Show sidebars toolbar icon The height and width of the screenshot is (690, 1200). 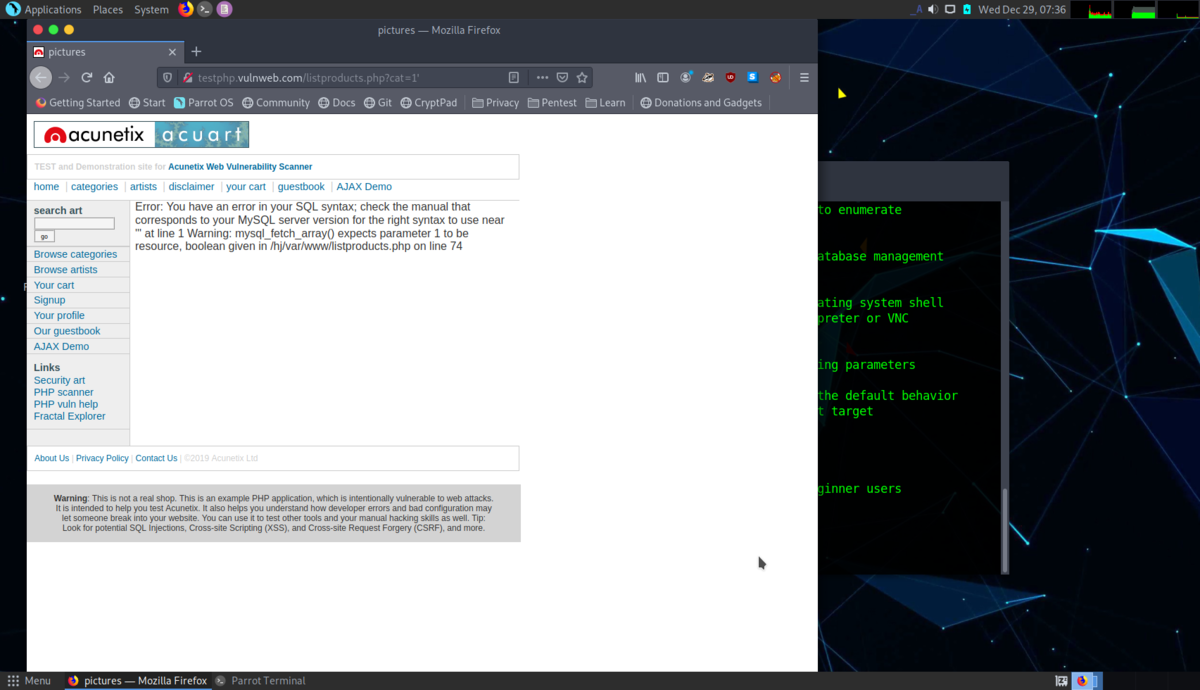coord(662,77)
